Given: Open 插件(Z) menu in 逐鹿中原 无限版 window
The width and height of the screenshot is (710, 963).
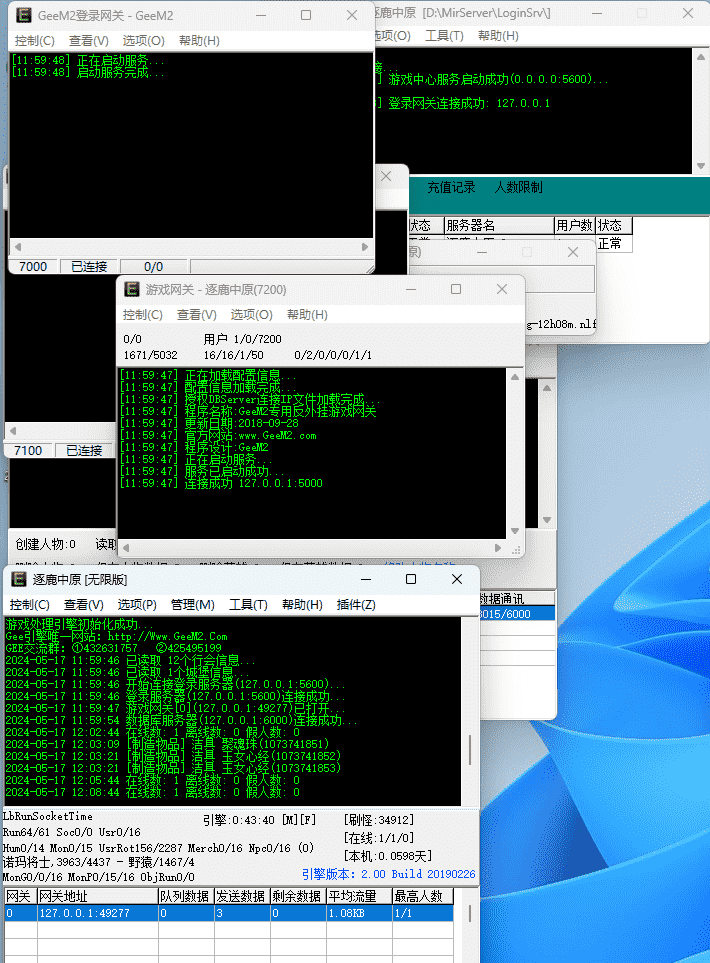Looking at the screenshot, I should pyautogui.click(x=356, y=605).
